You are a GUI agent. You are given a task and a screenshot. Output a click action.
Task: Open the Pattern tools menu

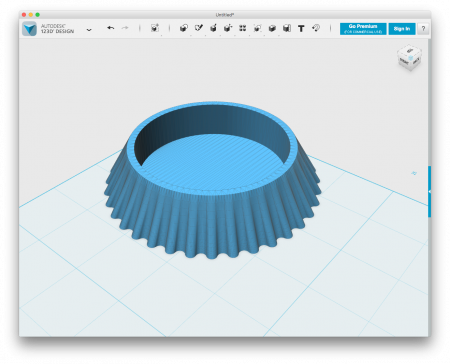[243, 28]
